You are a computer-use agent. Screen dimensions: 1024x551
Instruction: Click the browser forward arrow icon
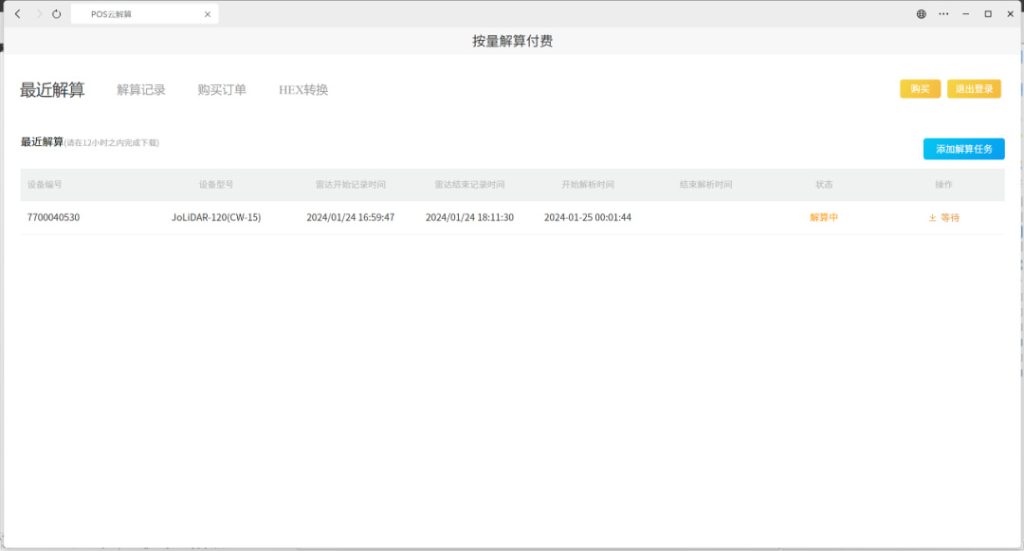(x=38, y=14)
